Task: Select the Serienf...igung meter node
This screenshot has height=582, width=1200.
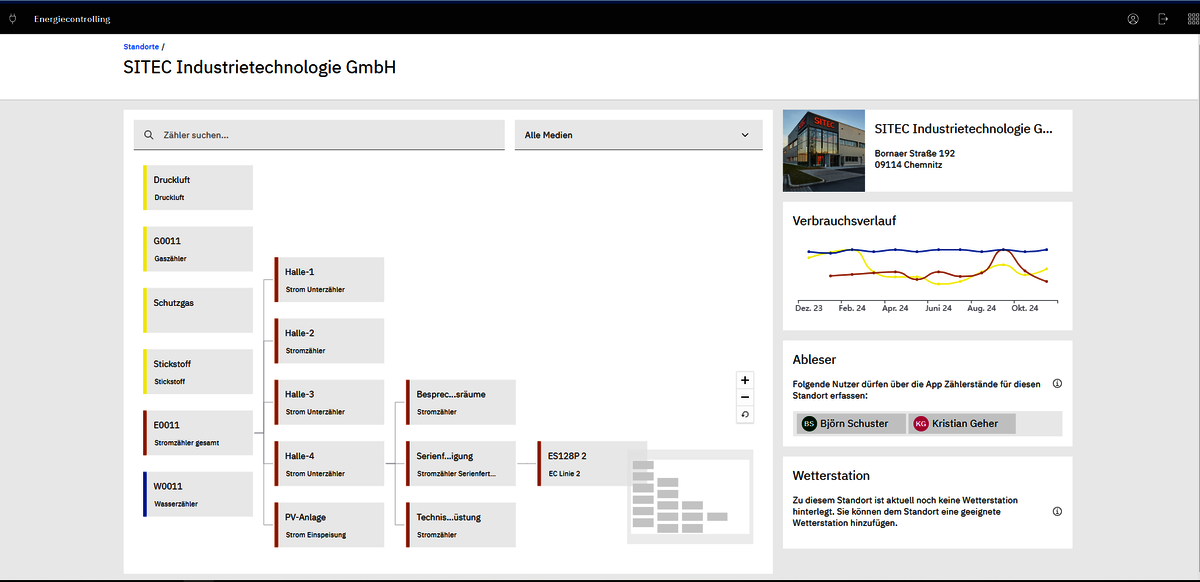Action: pyautogui.click(x=461, y=463)
